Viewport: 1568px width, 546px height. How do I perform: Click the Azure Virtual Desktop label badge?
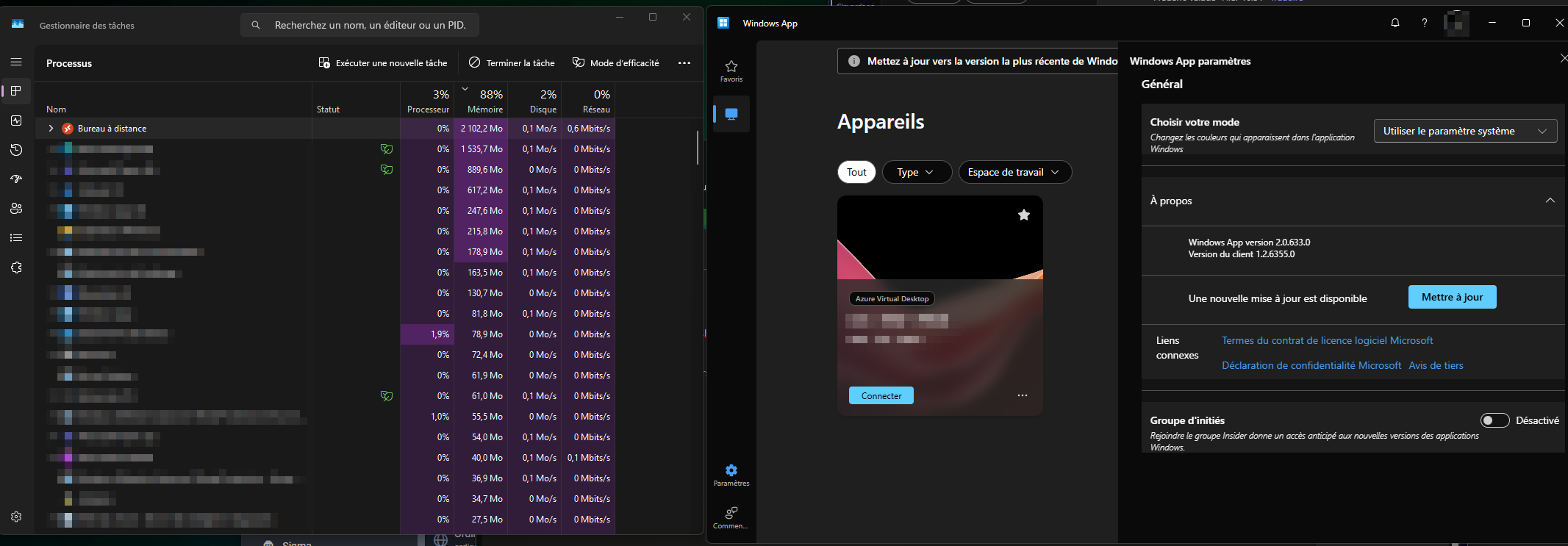[x=892, y=298]
